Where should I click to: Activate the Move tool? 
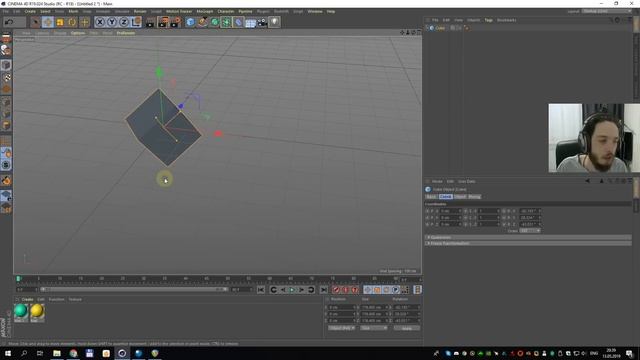(48, 22)
